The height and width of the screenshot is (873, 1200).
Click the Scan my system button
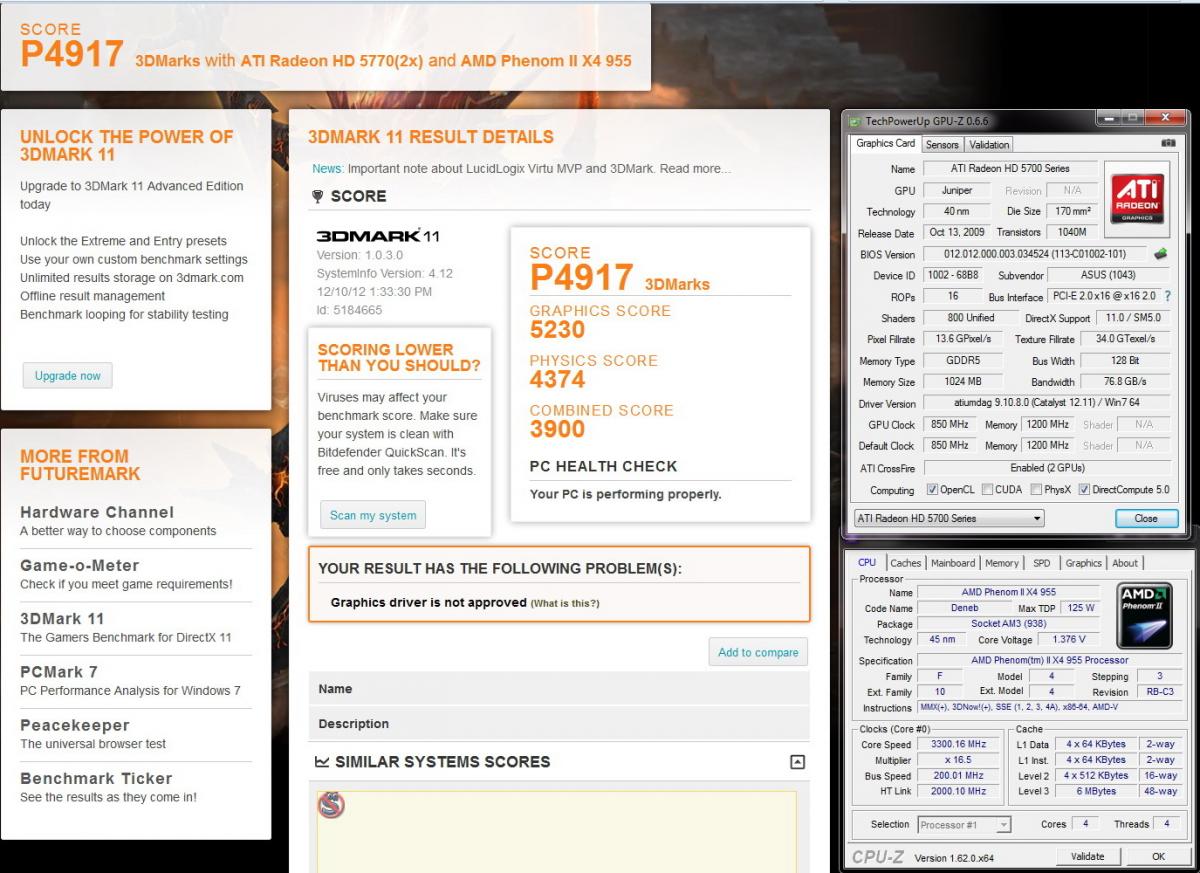pos(373,515)
